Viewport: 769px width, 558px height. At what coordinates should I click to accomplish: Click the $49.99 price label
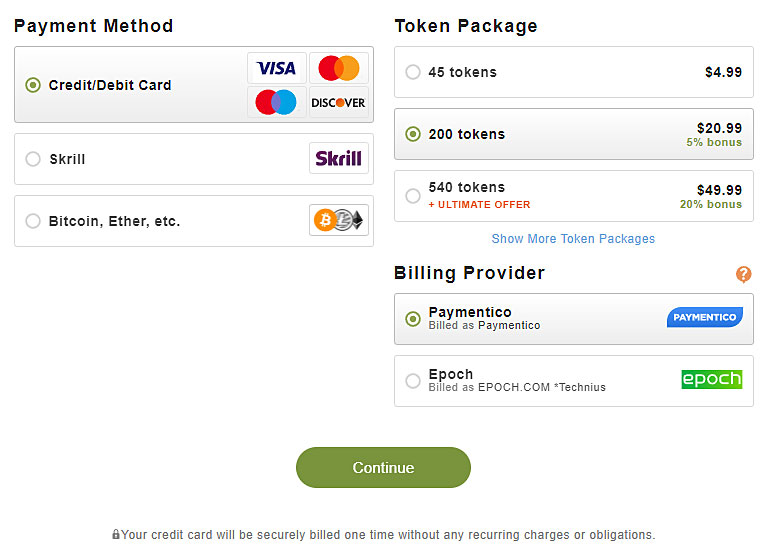(x=719, y=190)
